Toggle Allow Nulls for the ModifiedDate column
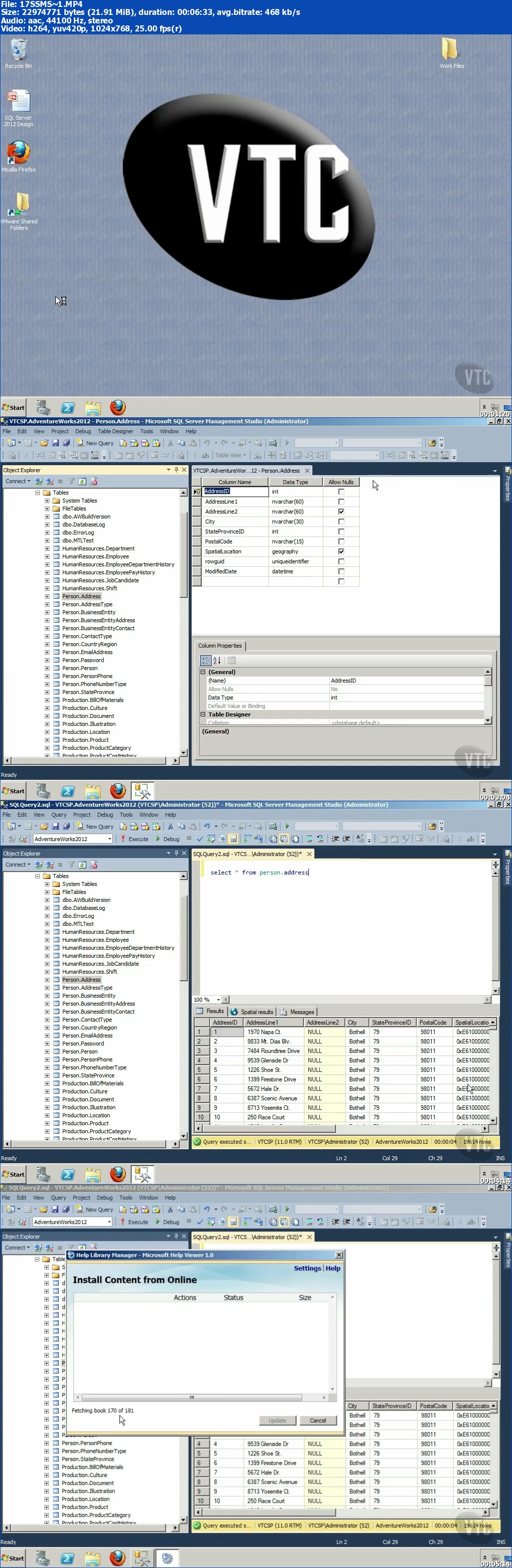Viewport: 512px width, 1568px height. (341, 571)
